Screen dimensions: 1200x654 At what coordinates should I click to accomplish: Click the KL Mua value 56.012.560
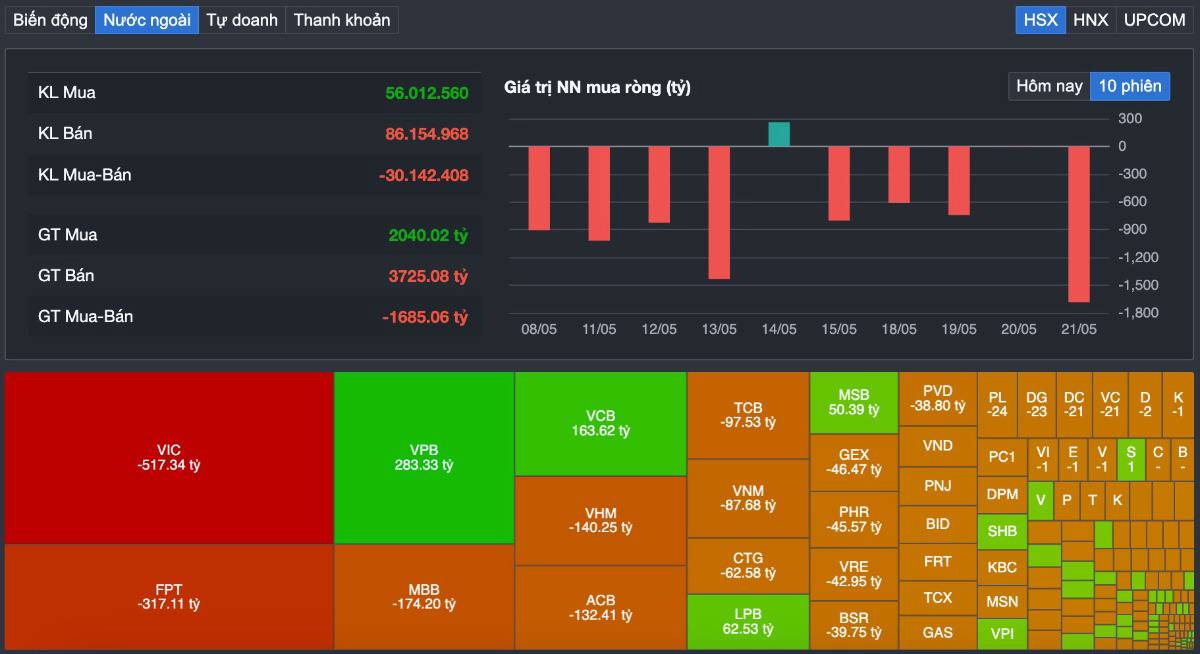pyautogui.click(x=427, y=93)
